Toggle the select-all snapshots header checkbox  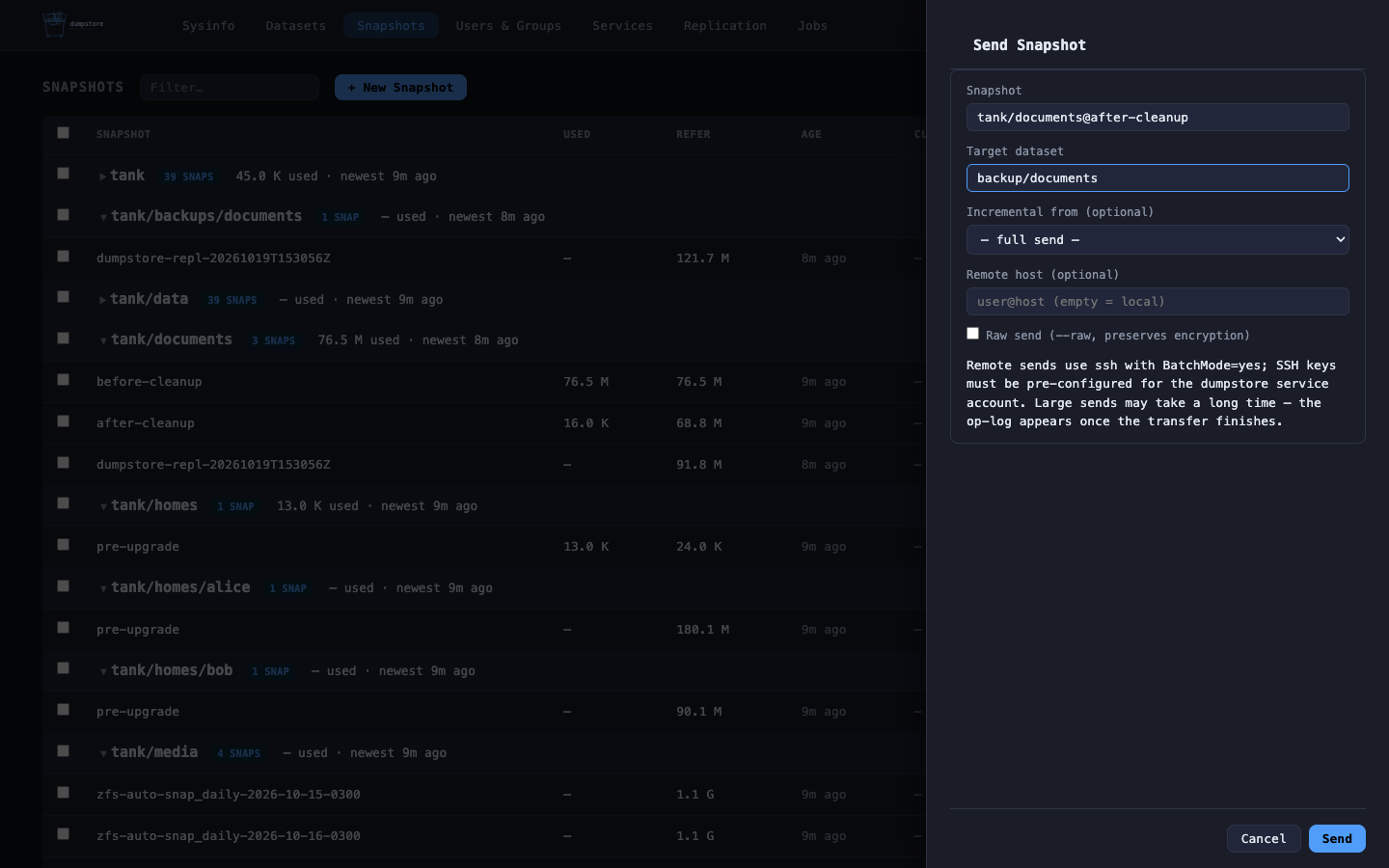coord(63,133)
